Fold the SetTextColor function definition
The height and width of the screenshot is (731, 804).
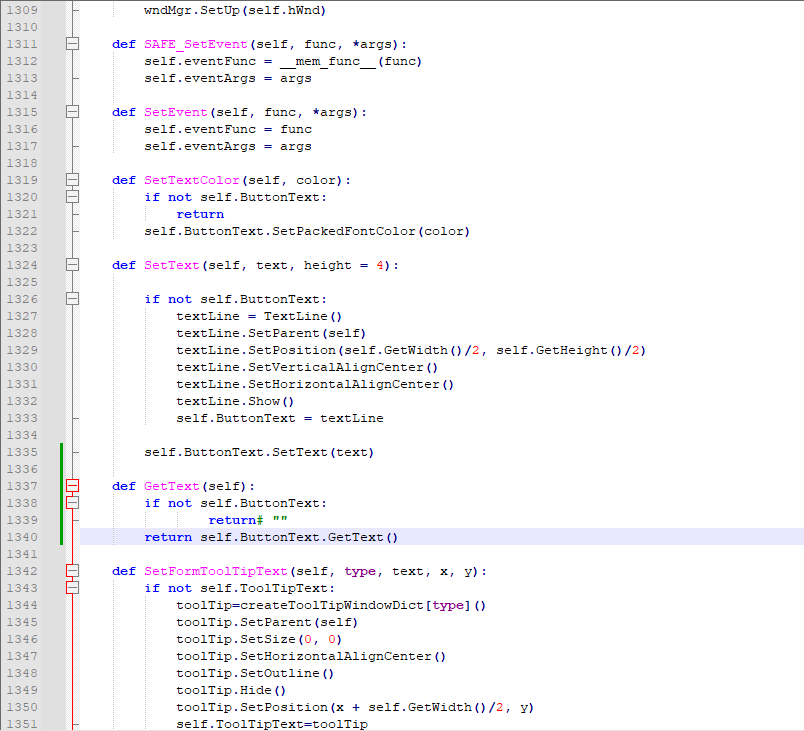[x=72, y=180]
